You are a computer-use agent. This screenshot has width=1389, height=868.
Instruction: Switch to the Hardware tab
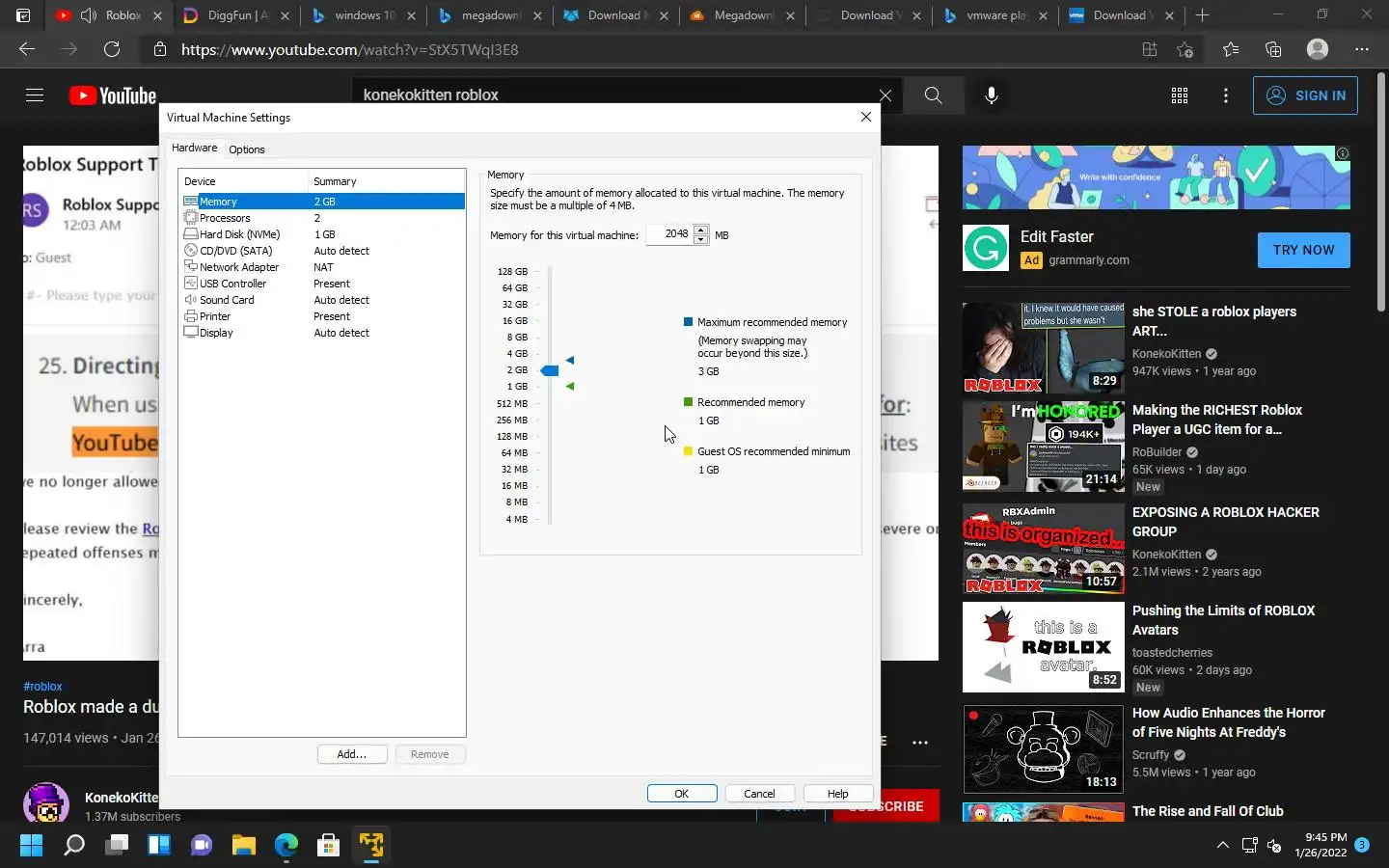pos(194,148)
